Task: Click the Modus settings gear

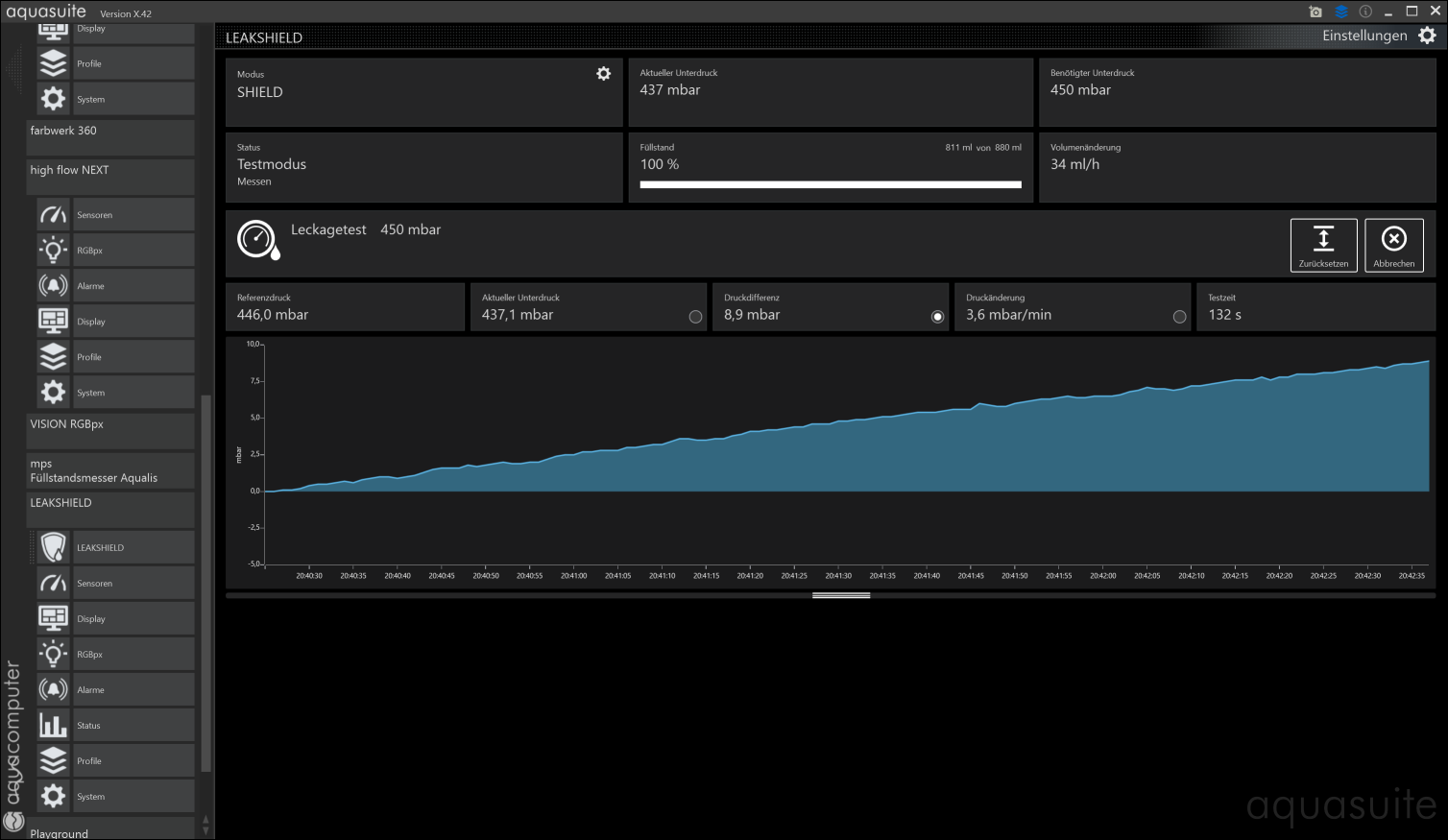Action: (x=603, y=74)
